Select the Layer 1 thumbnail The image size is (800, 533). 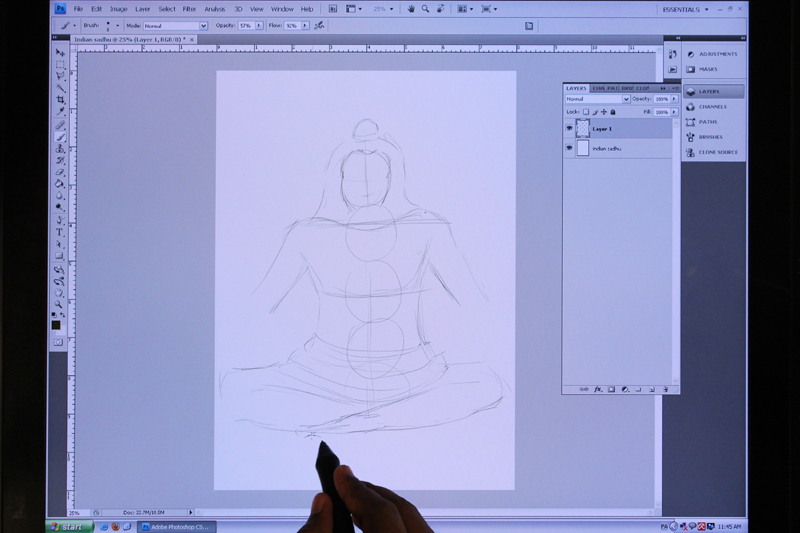(x=583, y=129)
